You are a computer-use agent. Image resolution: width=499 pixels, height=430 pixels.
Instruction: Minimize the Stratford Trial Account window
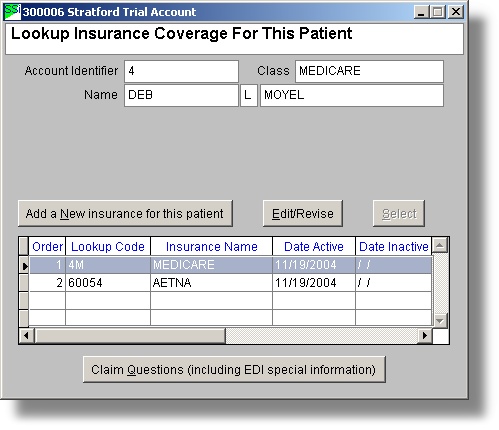421,12
